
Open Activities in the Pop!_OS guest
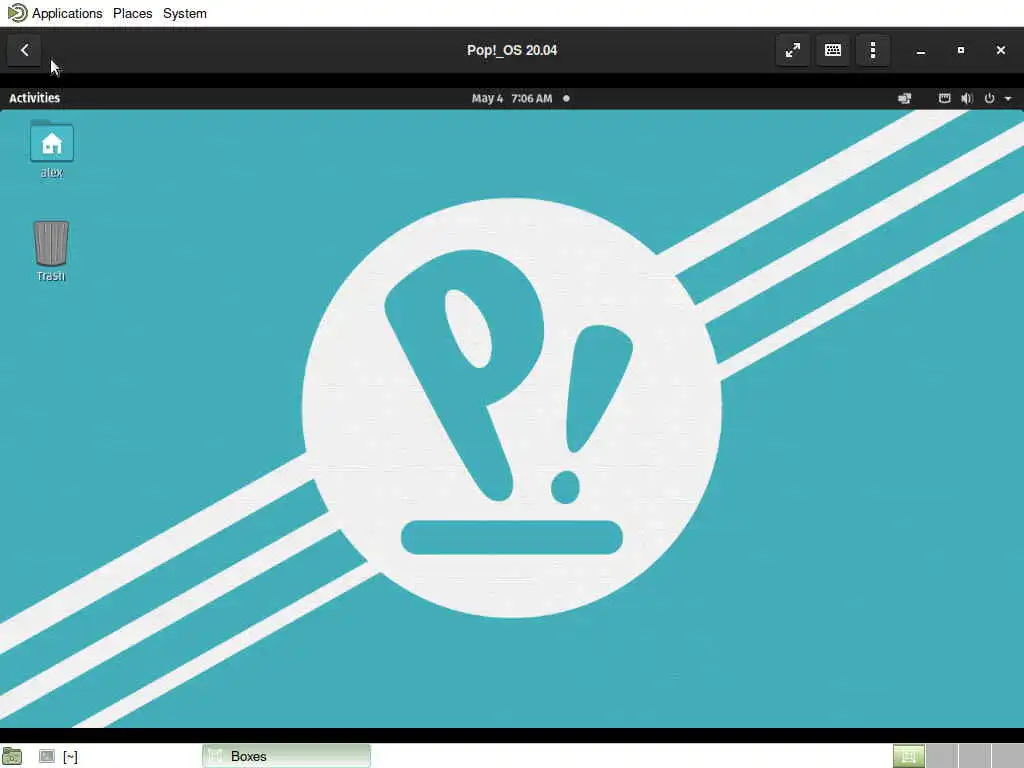(35, 98)
